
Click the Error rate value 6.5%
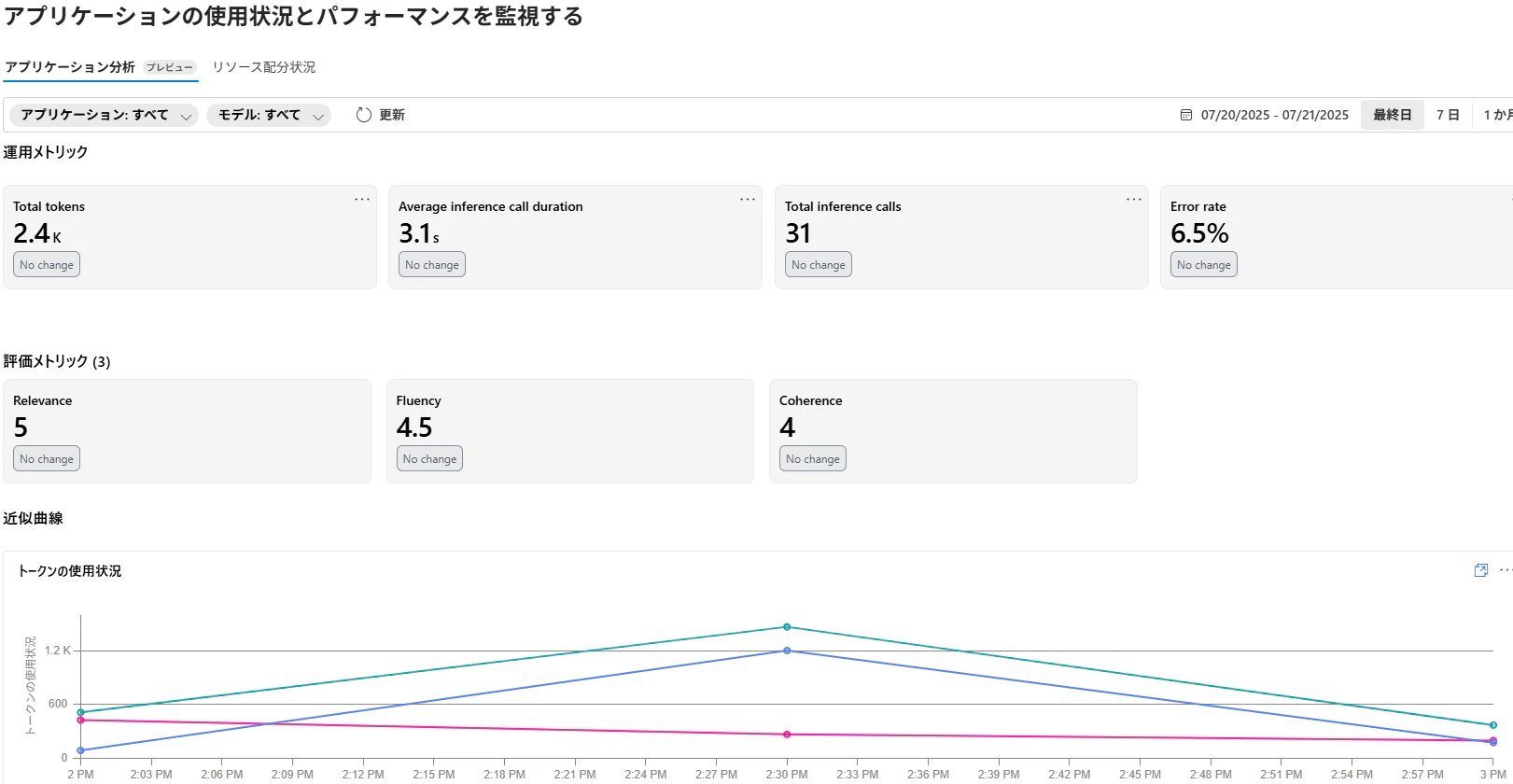(1199, 233)
